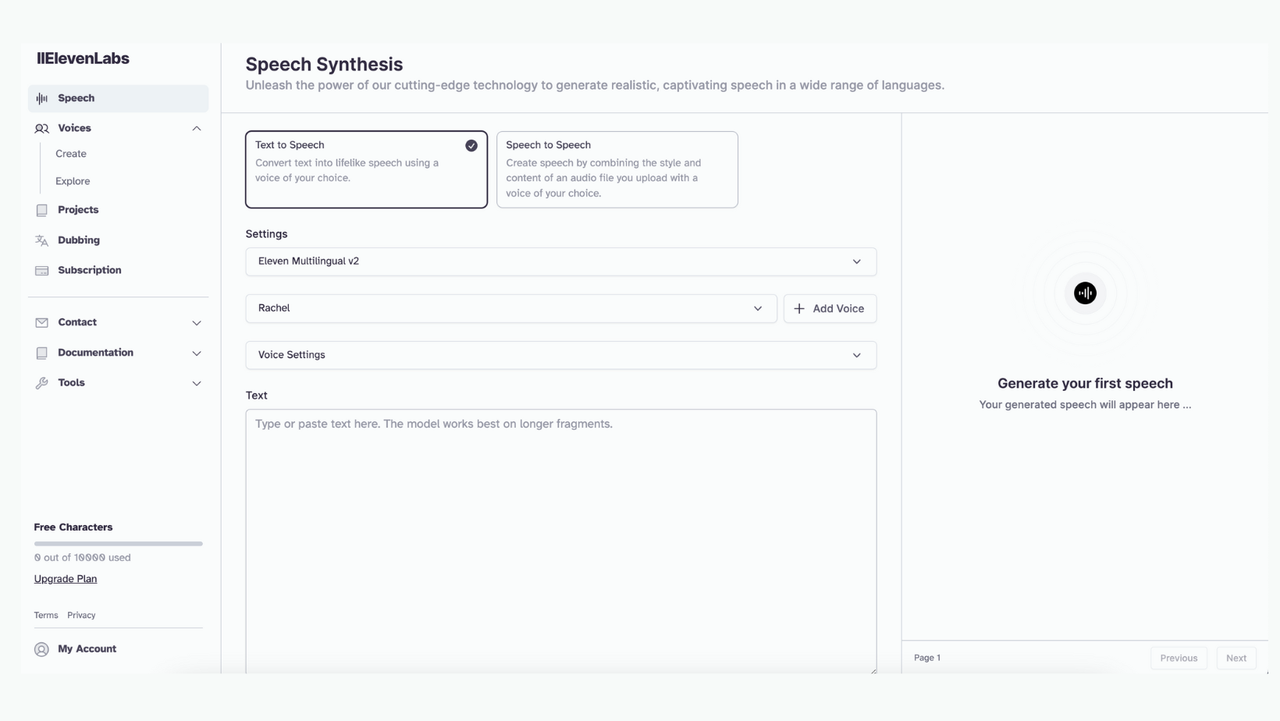Select the Speech icon in the sidebar
This screenshot has width=1280, height=721.
point(42,98)
